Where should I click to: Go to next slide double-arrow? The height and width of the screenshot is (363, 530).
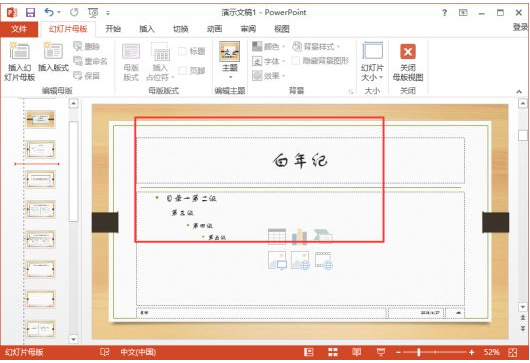[523, 328]
